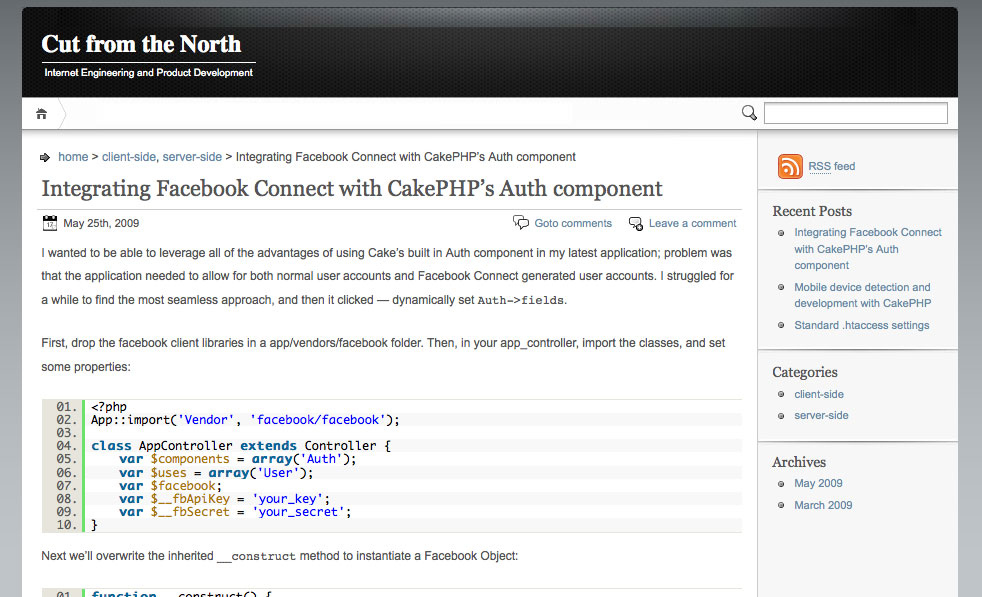This screenshot has width=982, height=597.
Task: Subscribe using the RSS feed link
Action: pos(831,166)
